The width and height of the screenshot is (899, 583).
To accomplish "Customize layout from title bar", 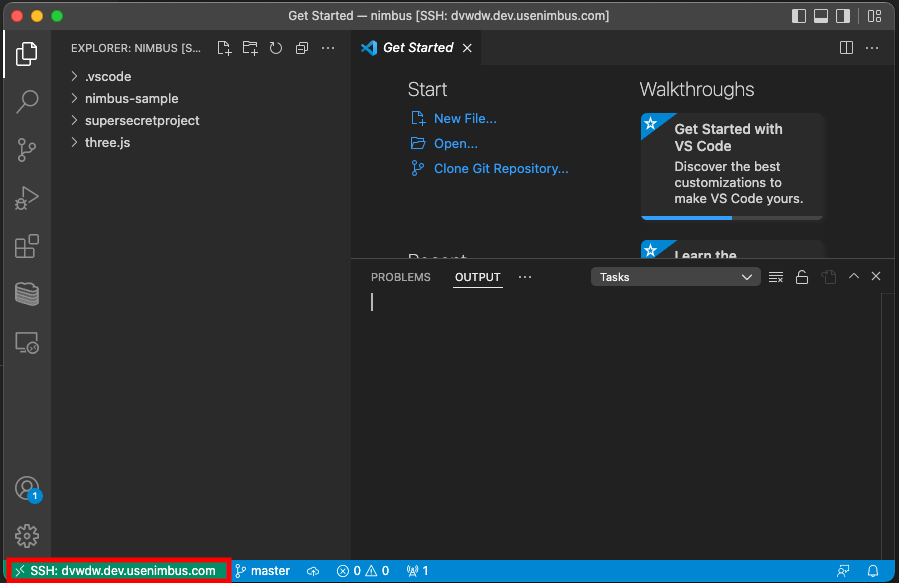I will coord(874,16).
